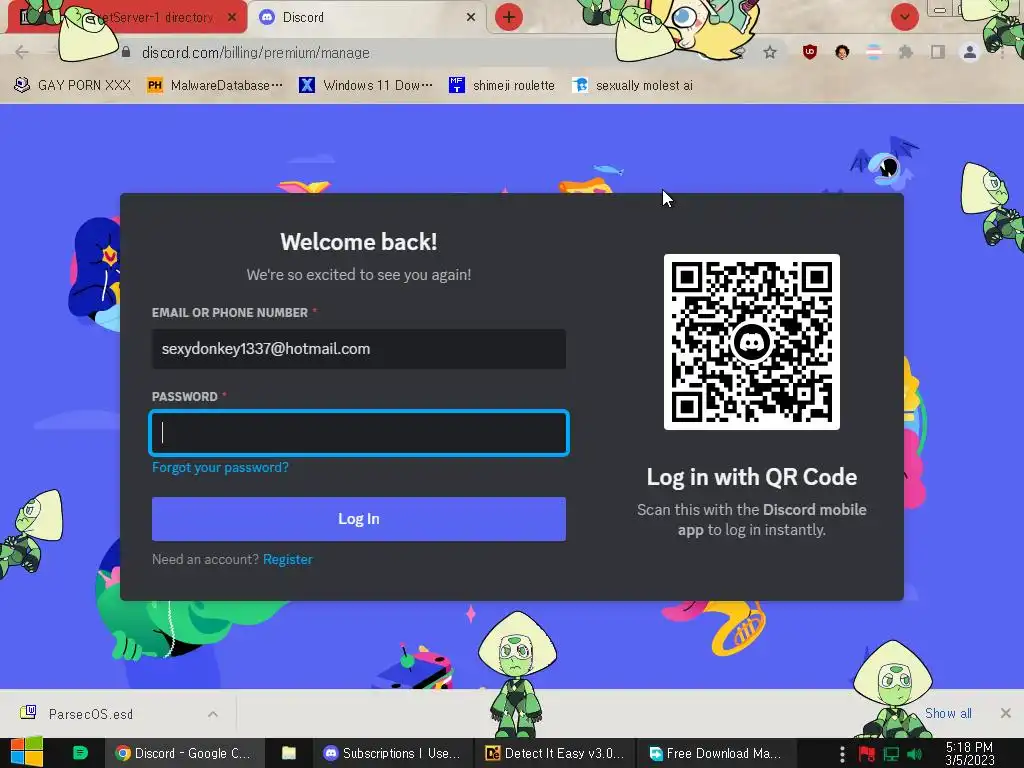Switch to Discord - Google Chrome taskbar item
Screen dimensions: 1024x768
pos(184,753)
